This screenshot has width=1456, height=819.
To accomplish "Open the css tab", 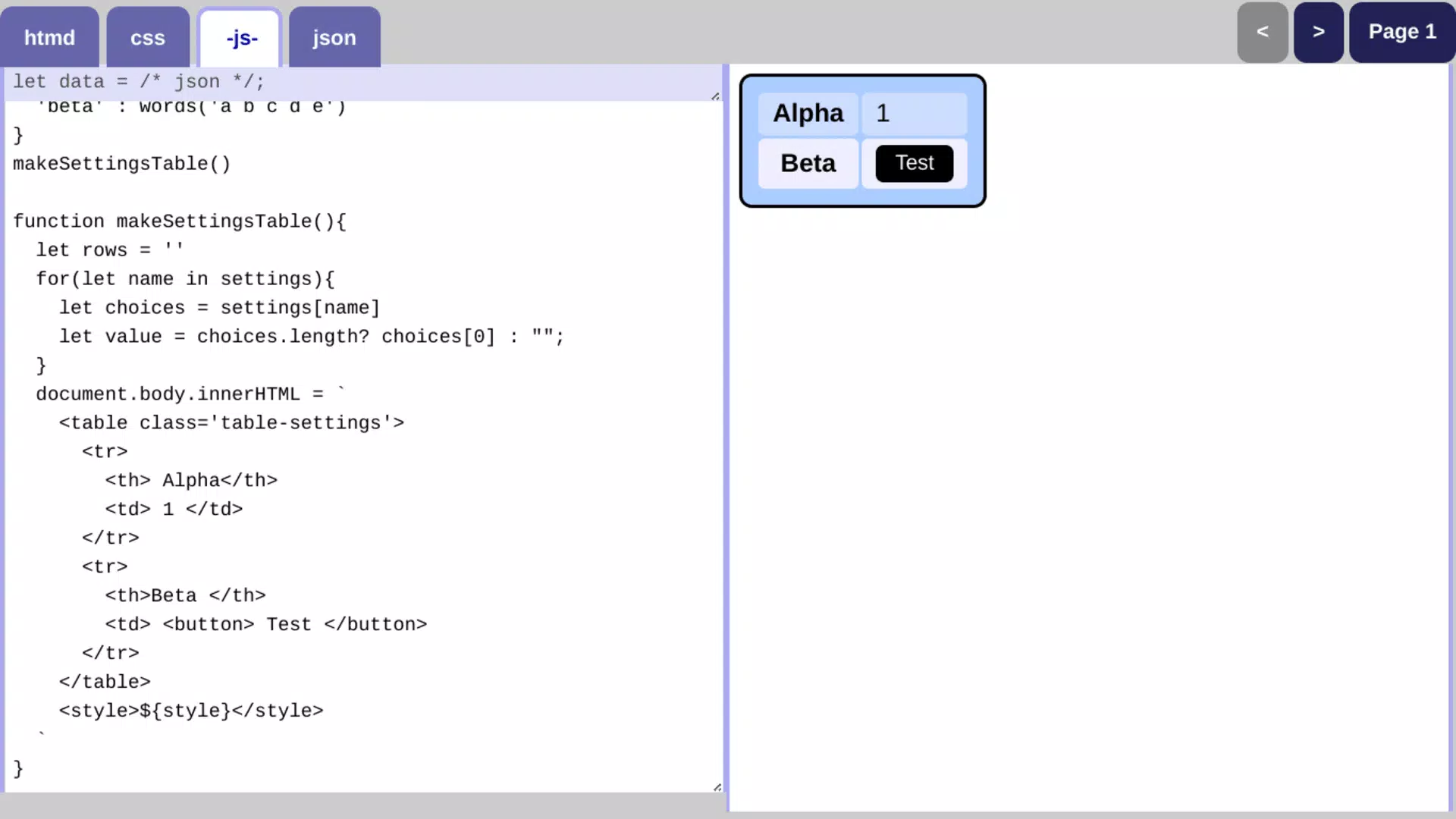I will tap(147, 37).
